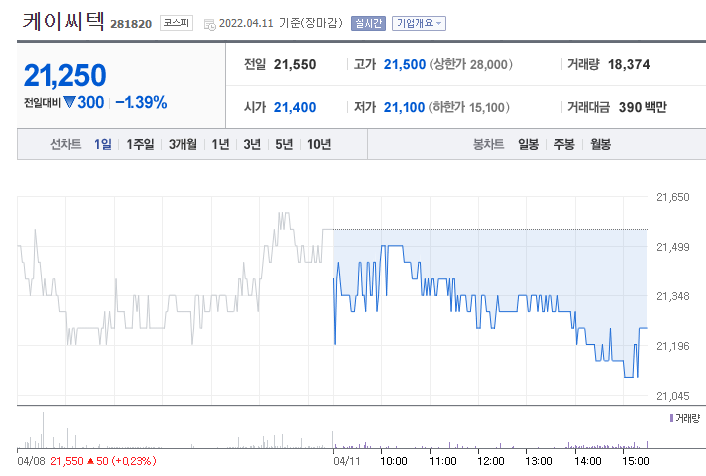Show the 10년 line chart

pos(319,144)
